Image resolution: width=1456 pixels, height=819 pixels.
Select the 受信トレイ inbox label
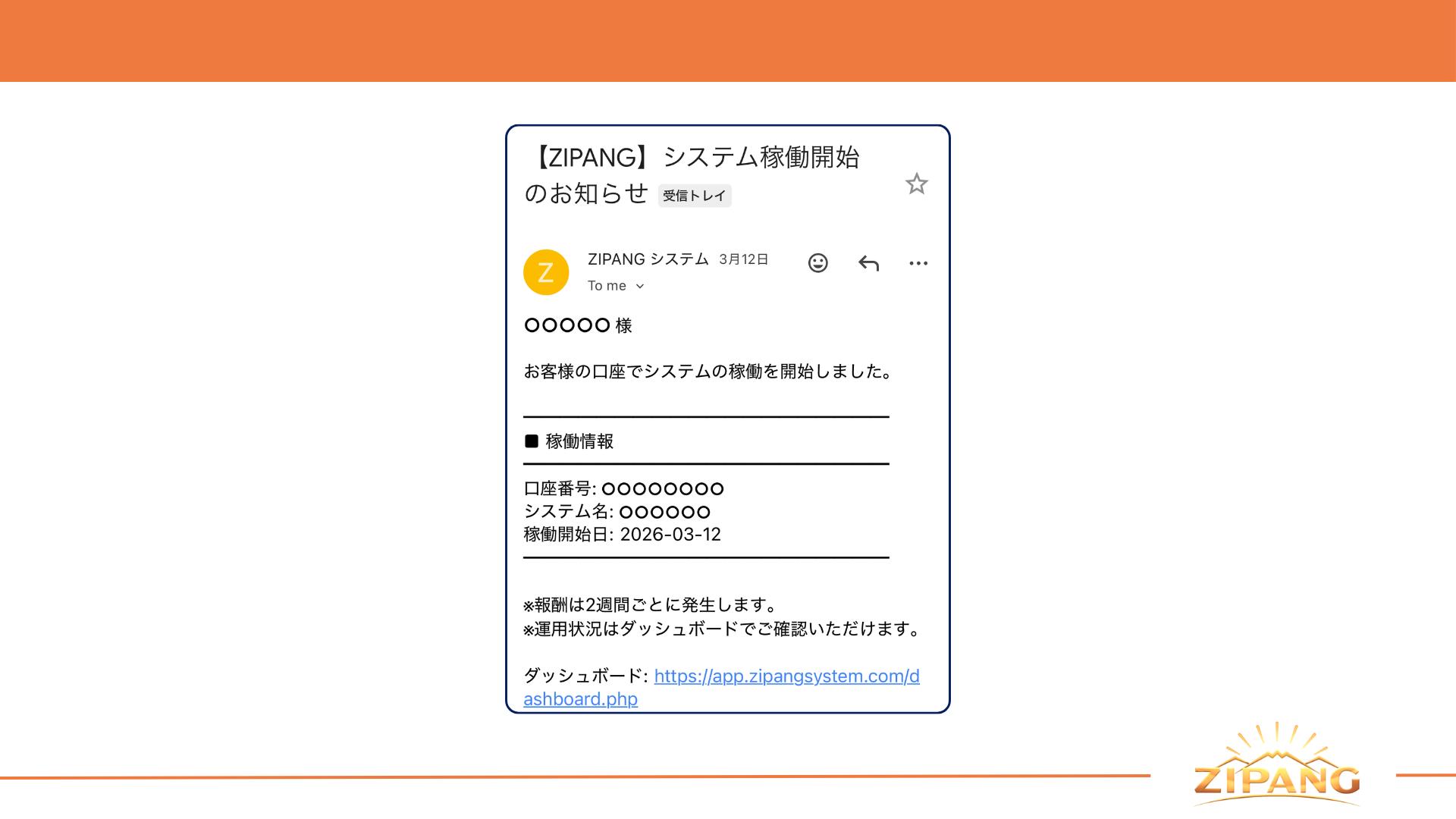(x=694, y=196)
